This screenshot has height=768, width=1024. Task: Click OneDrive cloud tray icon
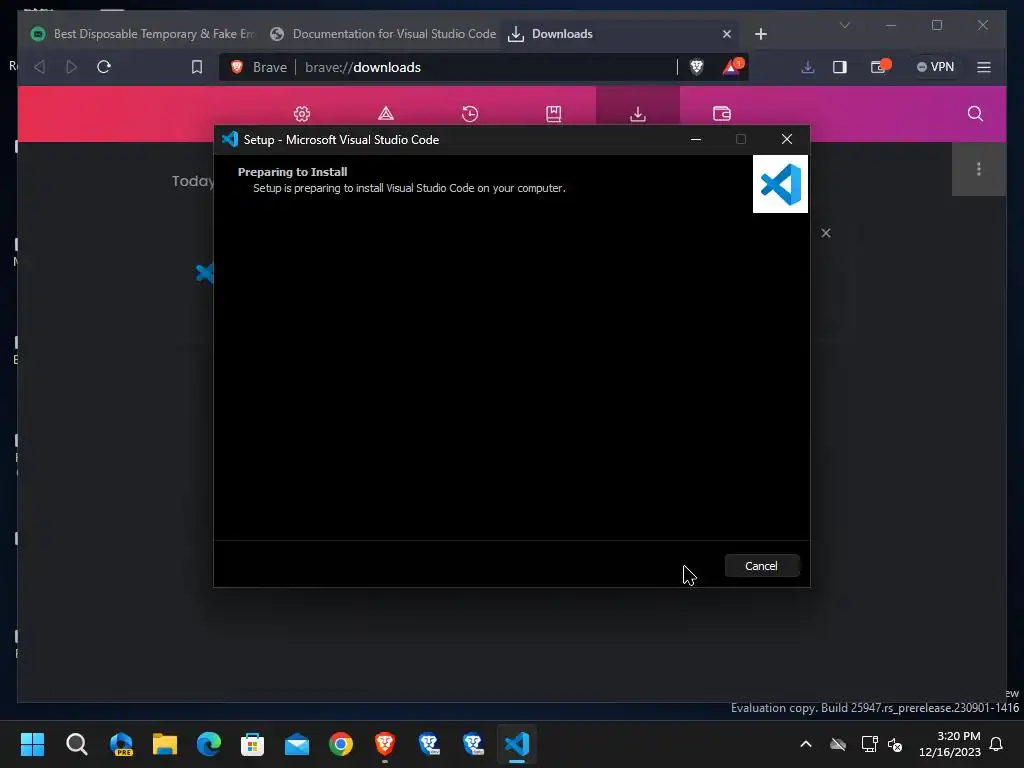tap(838, 743)
